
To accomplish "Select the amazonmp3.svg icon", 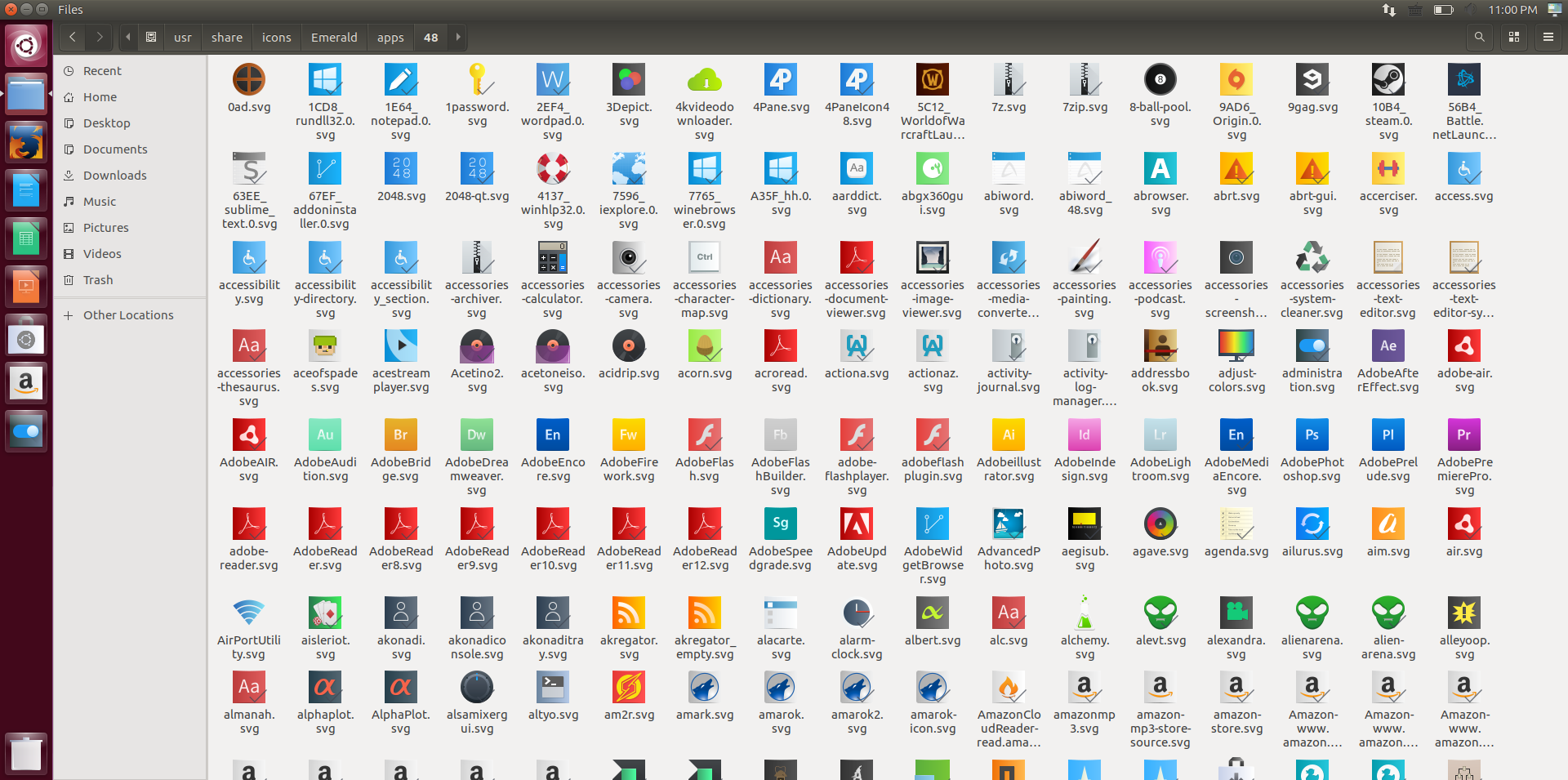I will click(x=1085, y=687).
